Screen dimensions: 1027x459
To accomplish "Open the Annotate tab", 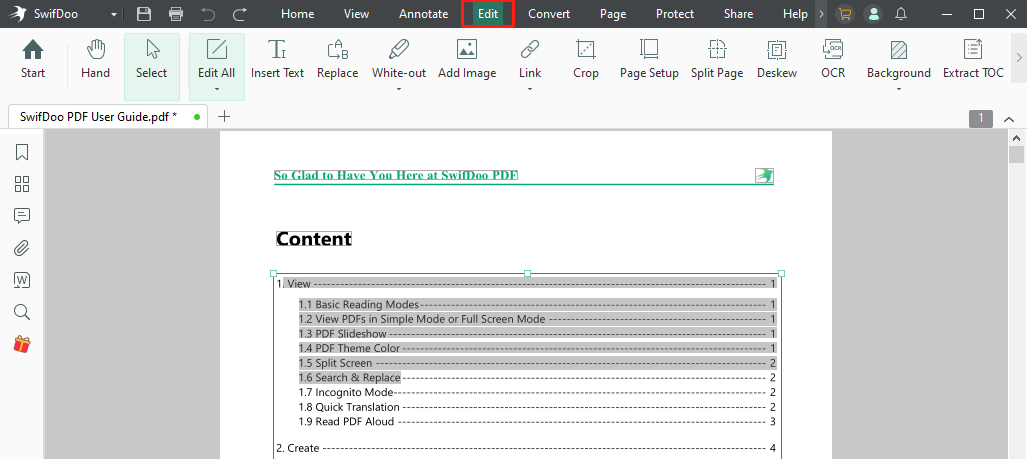I will coord(424,14).
